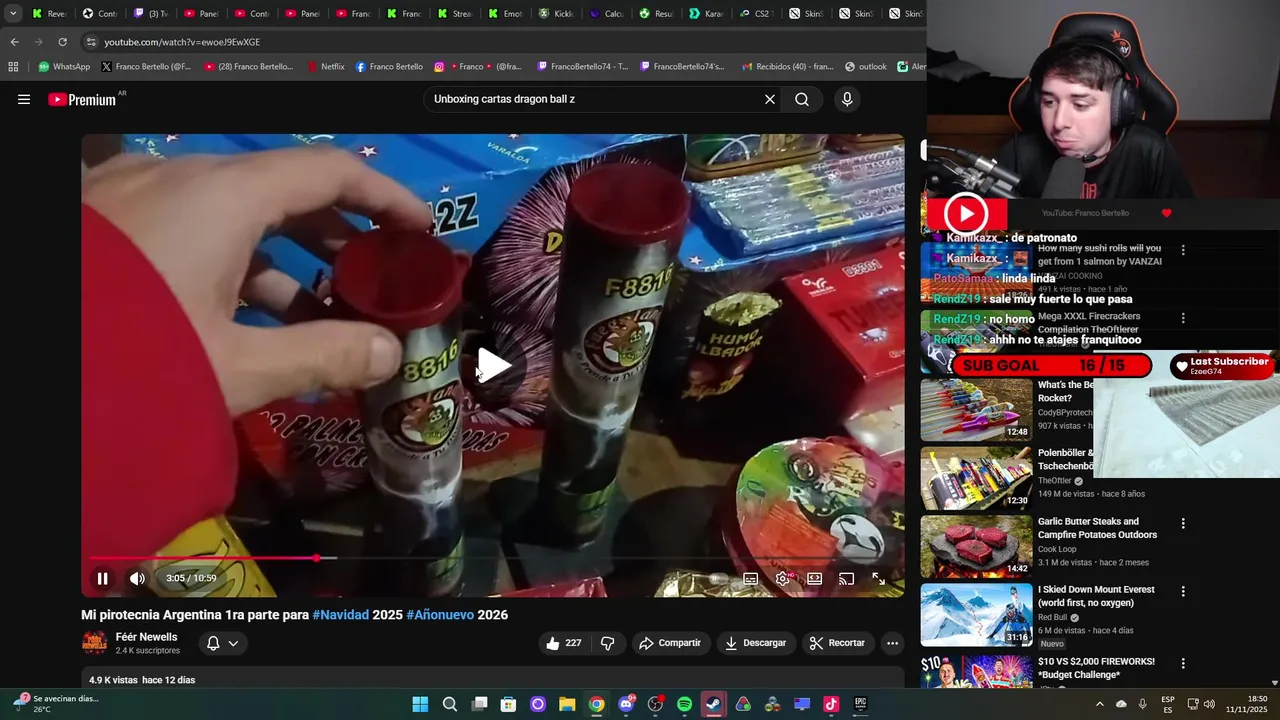Viewport: 1280px width, 720px height.
Task: Mute the video volume speaker icon
Action: pyautogui.click(x=137, y=578)
